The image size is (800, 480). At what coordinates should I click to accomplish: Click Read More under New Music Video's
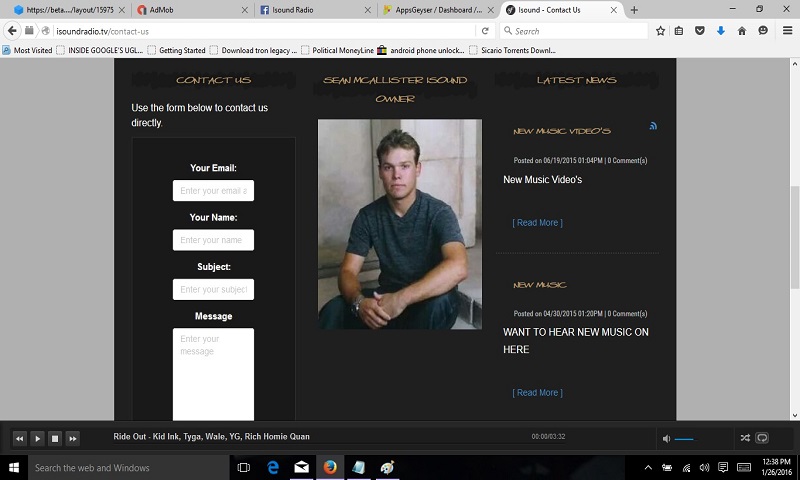point(537,223)
